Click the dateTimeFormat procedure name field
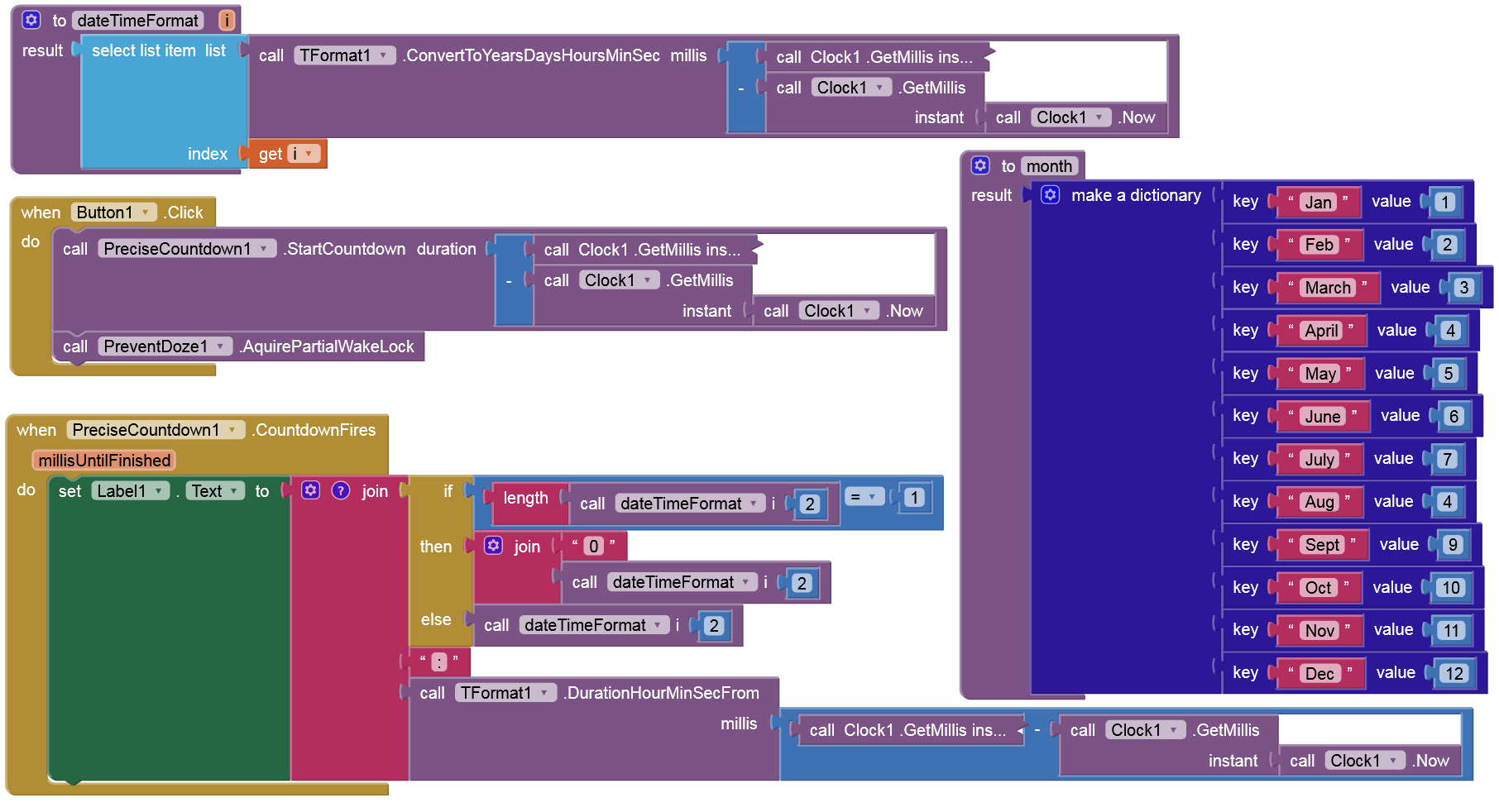The height and width of the screenshot is (812, 1499). pyautogui.click(x=137, y=20)
